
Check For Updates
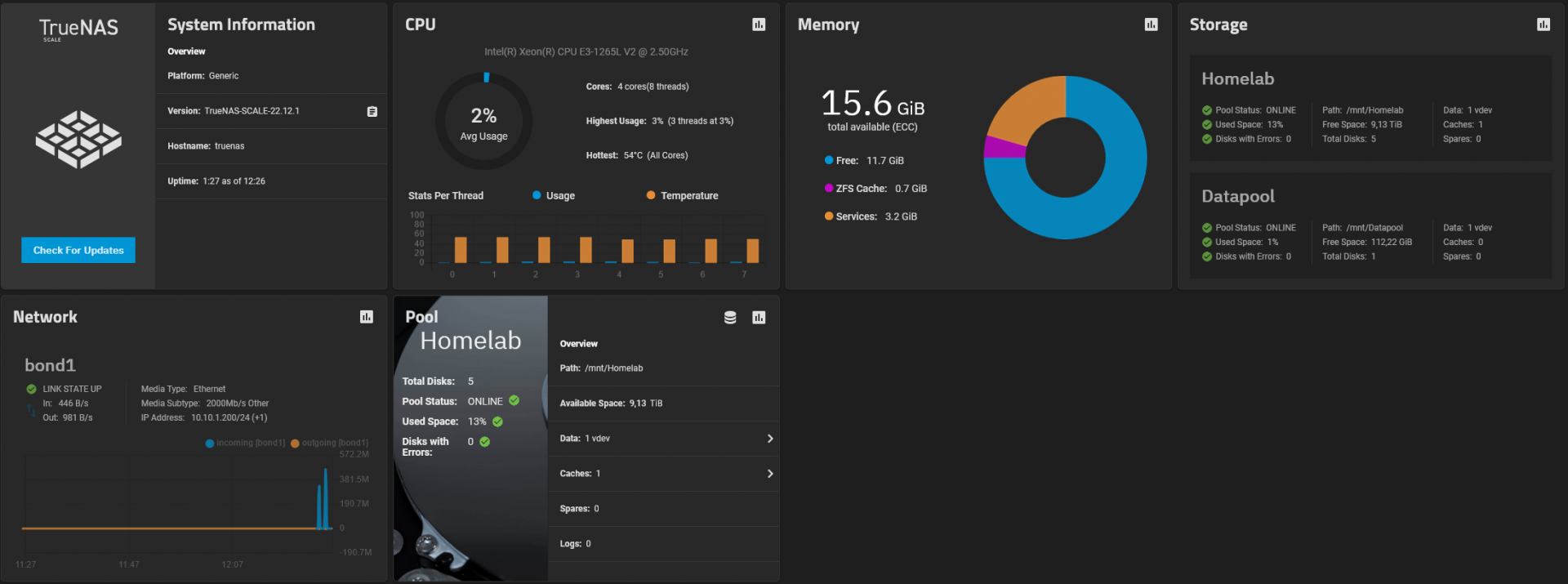click(x=78, y=250)
